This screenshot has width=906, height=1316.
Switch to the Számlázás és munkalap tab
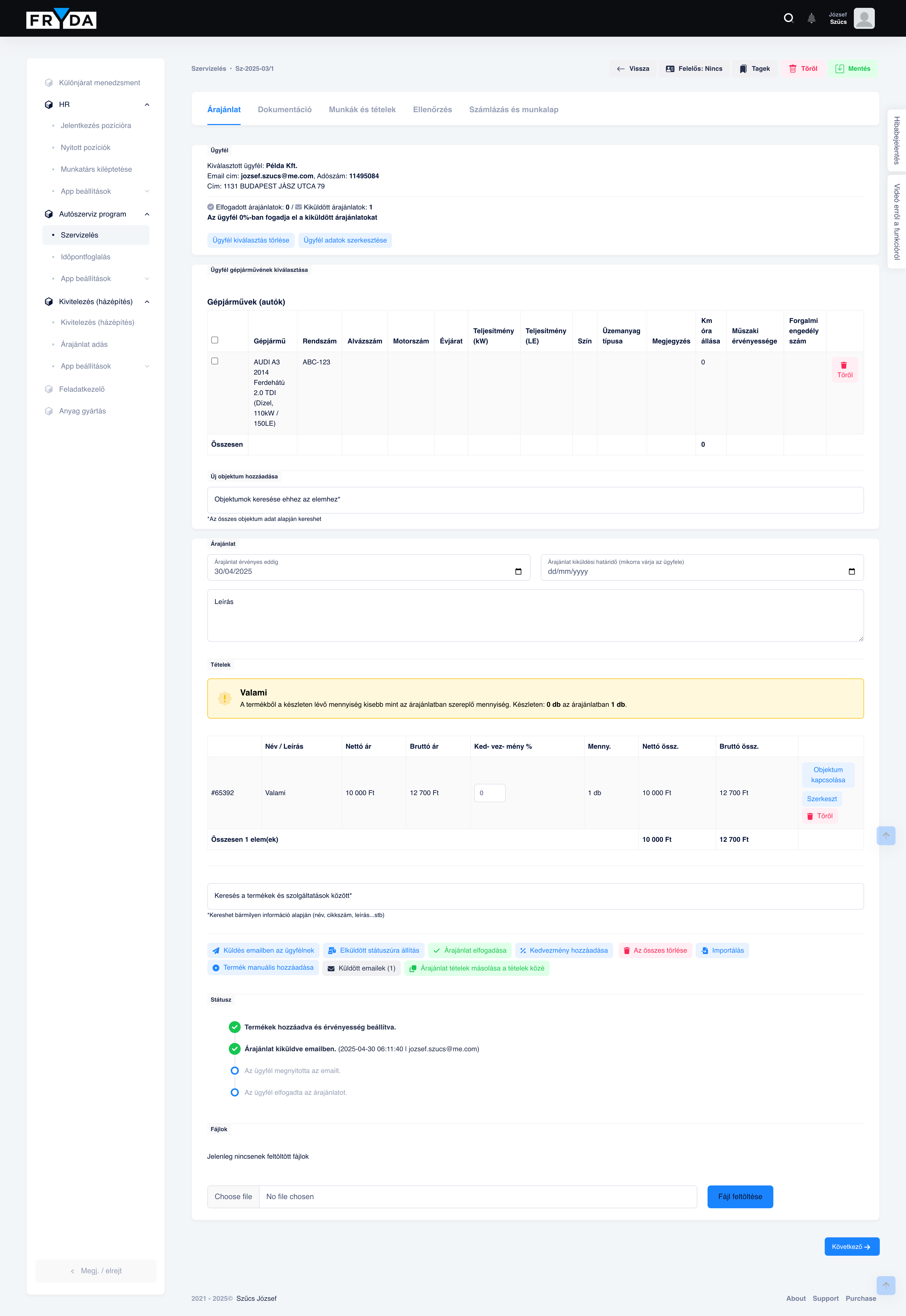(x=513, y=110)
